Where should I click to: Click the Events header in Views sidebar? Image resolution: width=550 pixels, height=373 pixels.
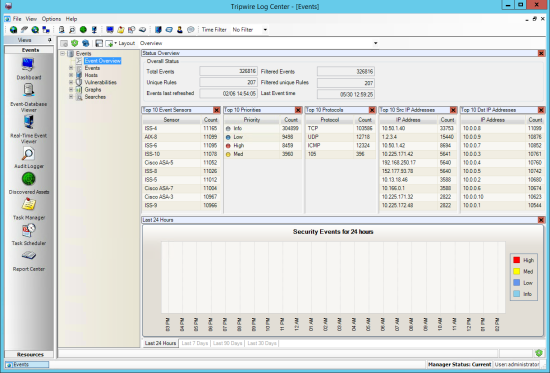pyautogui.click(x=30, y=50)
